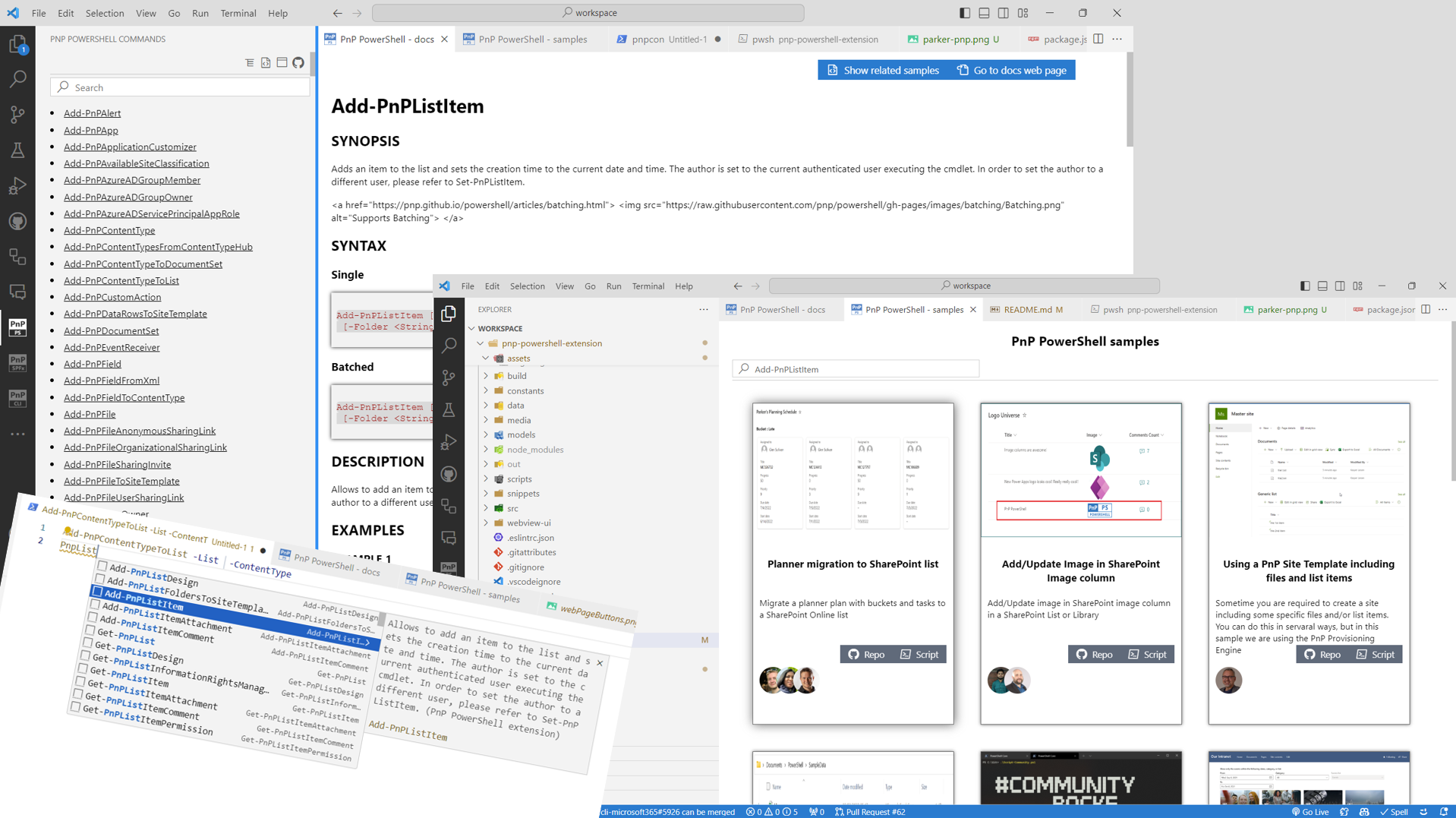This screenshot has height=818, width=1456.
Task: Toggle secondary sidebar icon in the samples window title bar
Action: 1340,286
